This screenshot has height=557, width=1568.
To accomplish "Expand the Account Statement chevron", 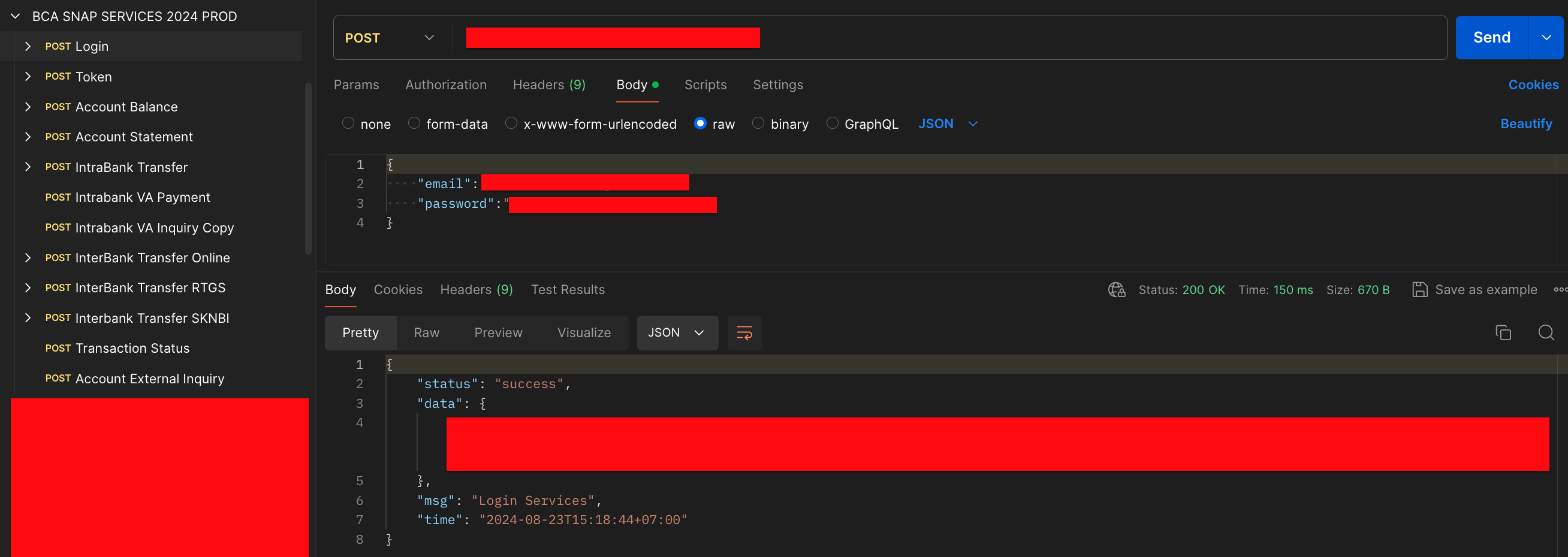I will click(28, 137).
